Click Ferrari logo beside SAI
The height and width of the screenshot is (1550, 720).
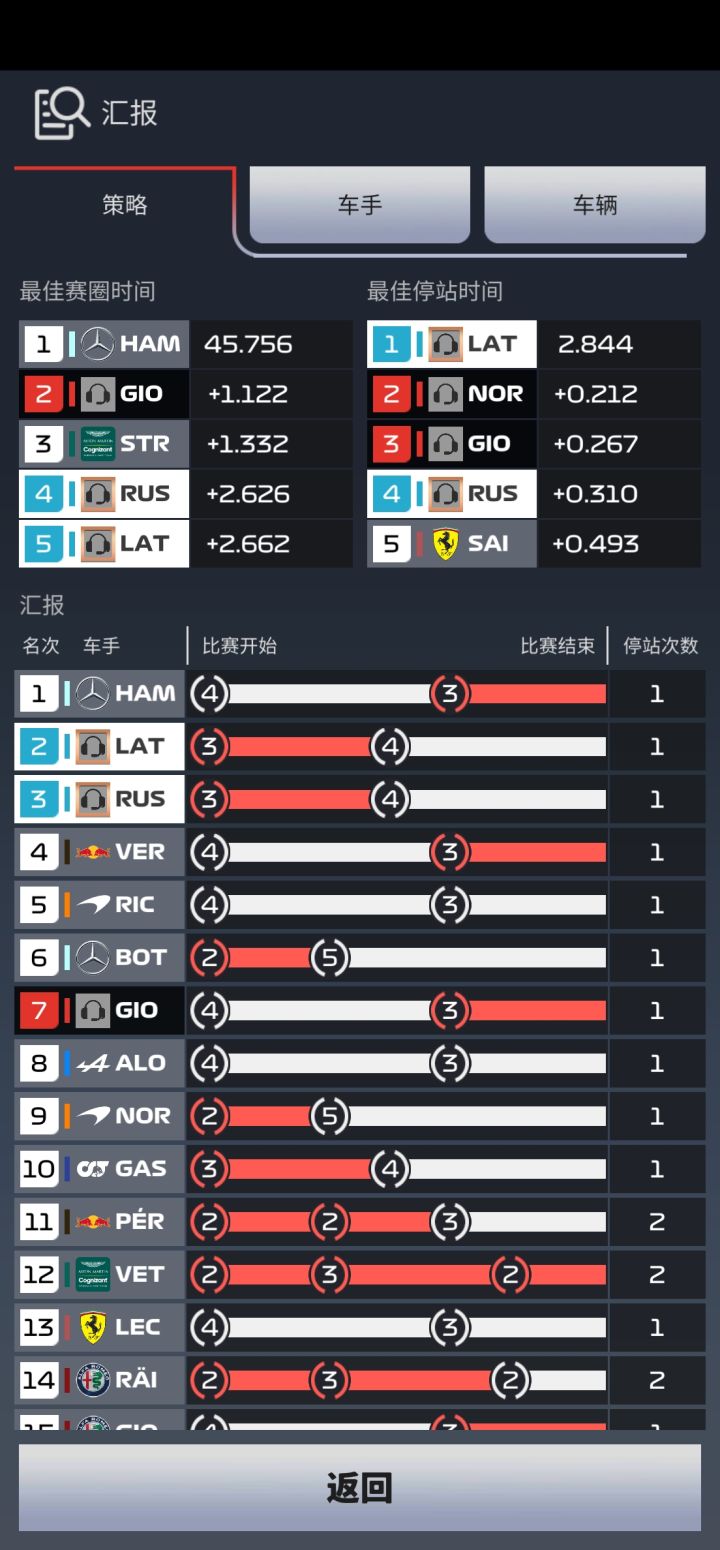[445, 543]
